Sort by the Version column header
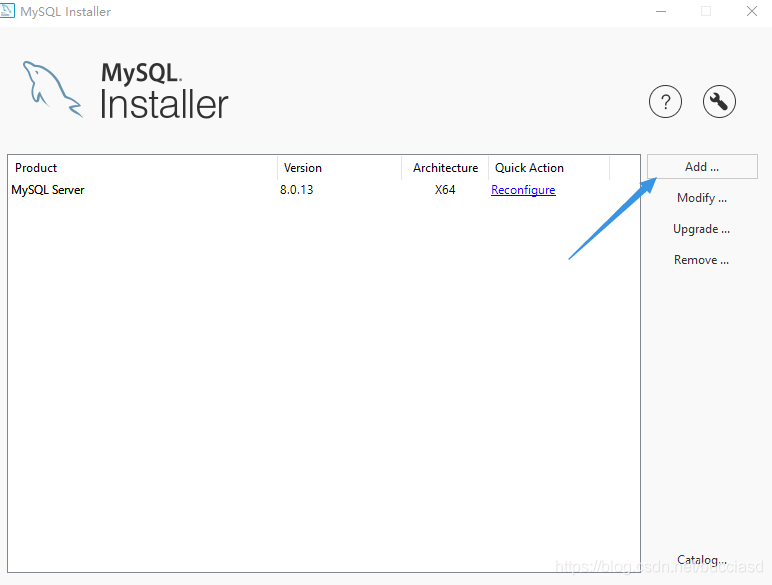Image resolution: width=772 pixels, height=585 pixels. tap(340, 168)
